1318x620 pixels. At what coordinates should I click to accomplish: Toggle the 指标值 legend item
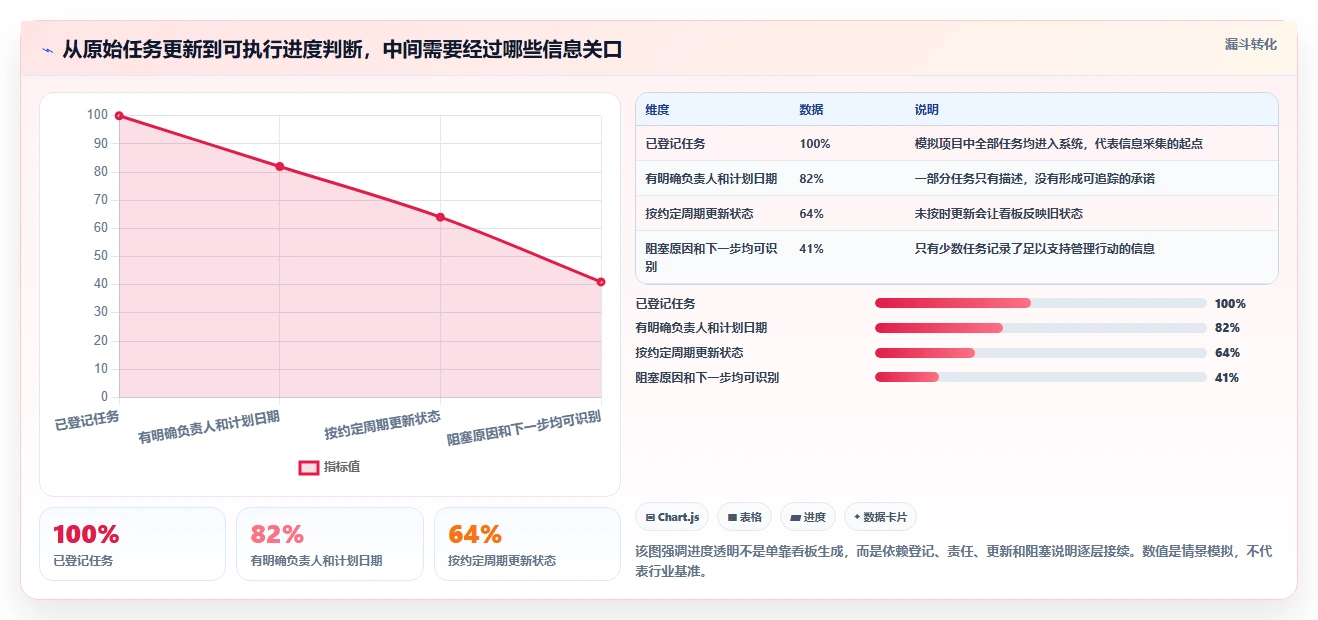coord(330,467)
